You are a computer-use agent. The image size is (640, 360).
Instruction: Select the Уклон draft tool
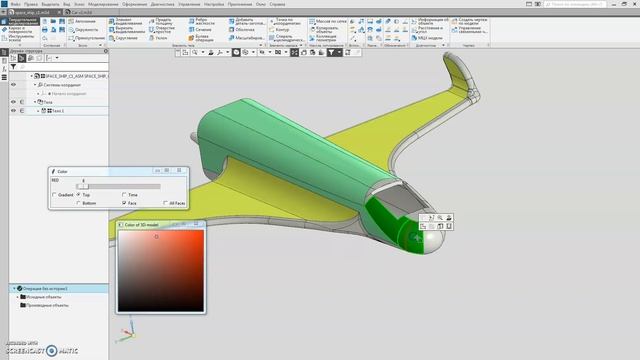(x=158, y=38)
